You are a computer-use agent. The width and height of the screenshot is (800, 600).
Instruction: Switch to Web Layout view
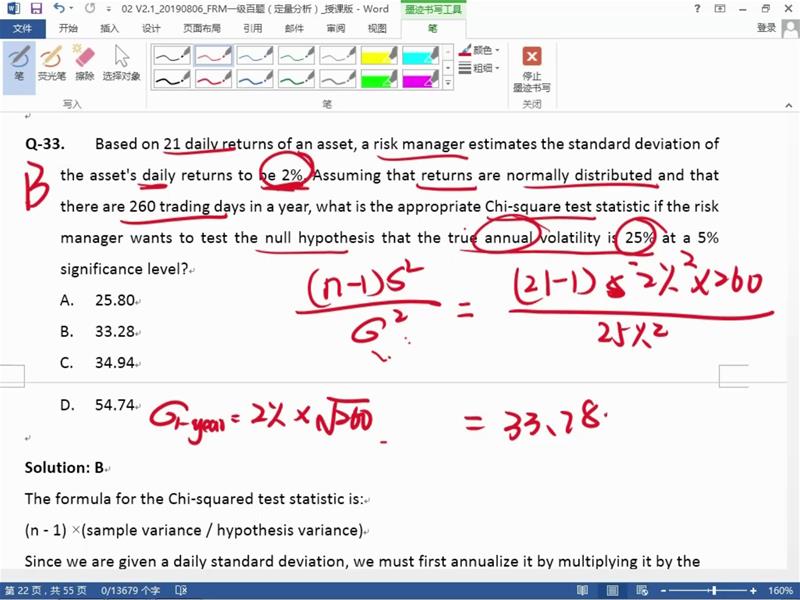click(x=642, y=591)
